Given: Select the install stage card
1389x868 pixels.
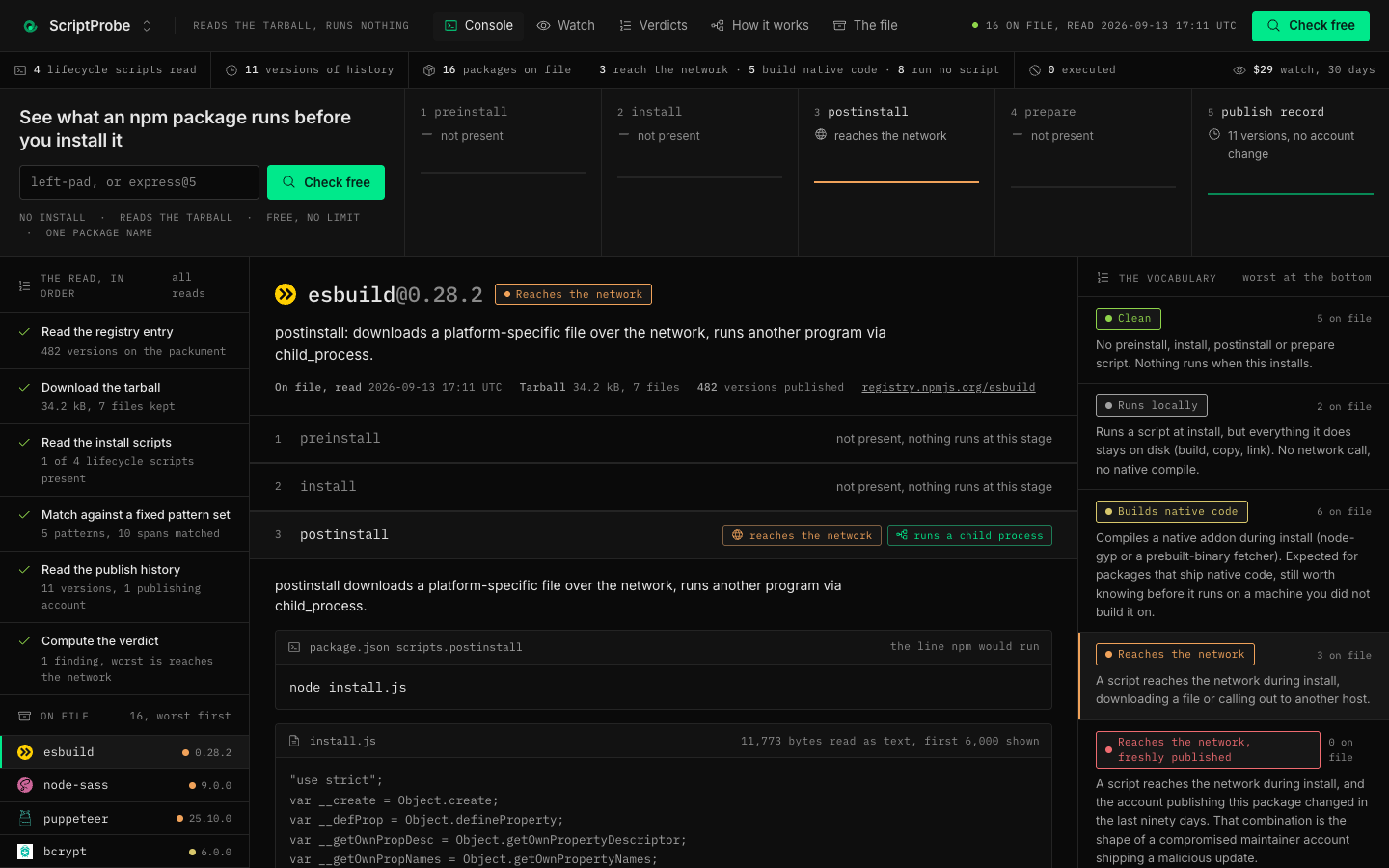Looking at the screenshot, I should (699, 173).
